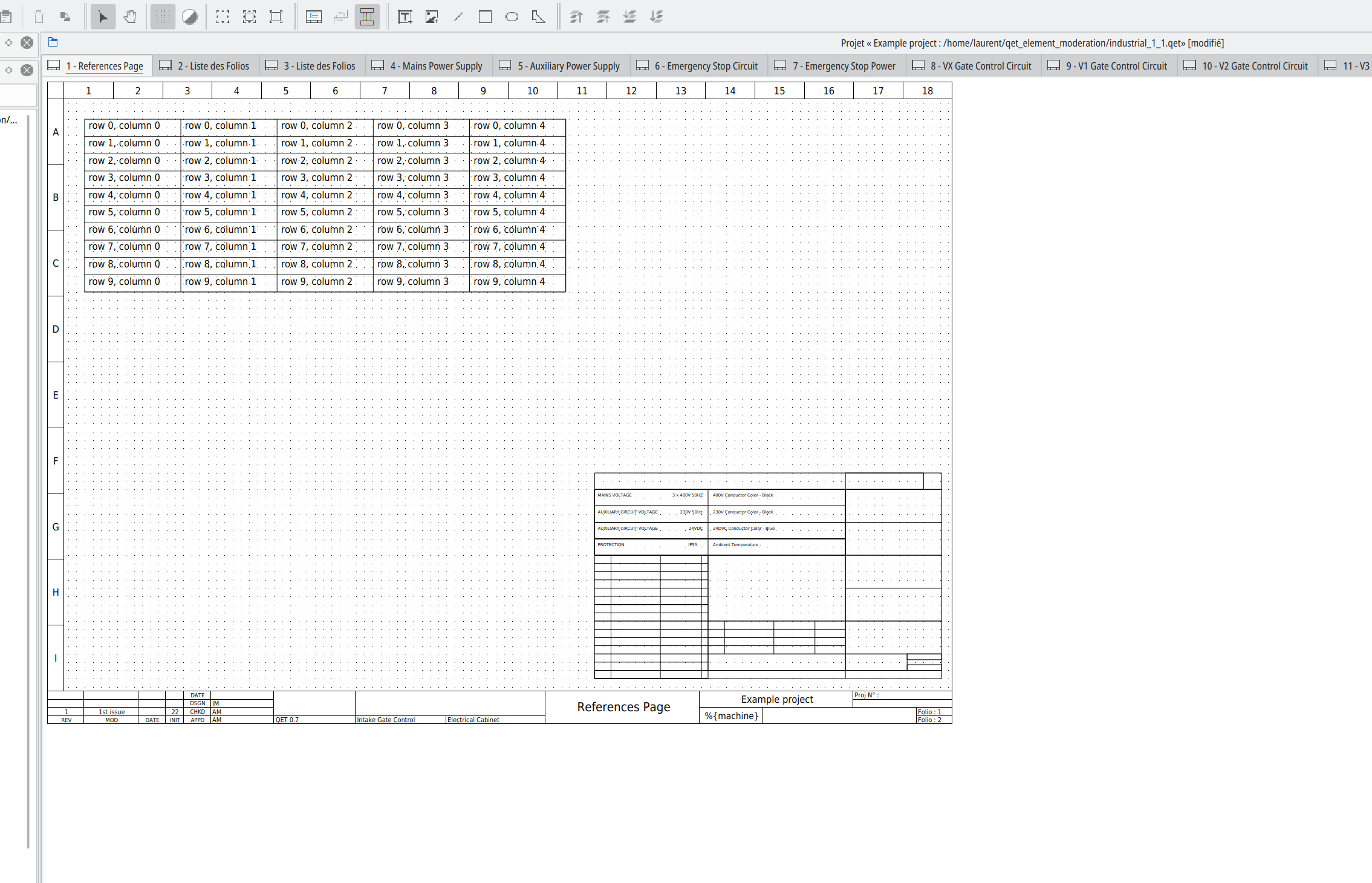Viewport: 1372px width, 883px height.
Task: Click the raise one level icon
Action: point(603,17)
